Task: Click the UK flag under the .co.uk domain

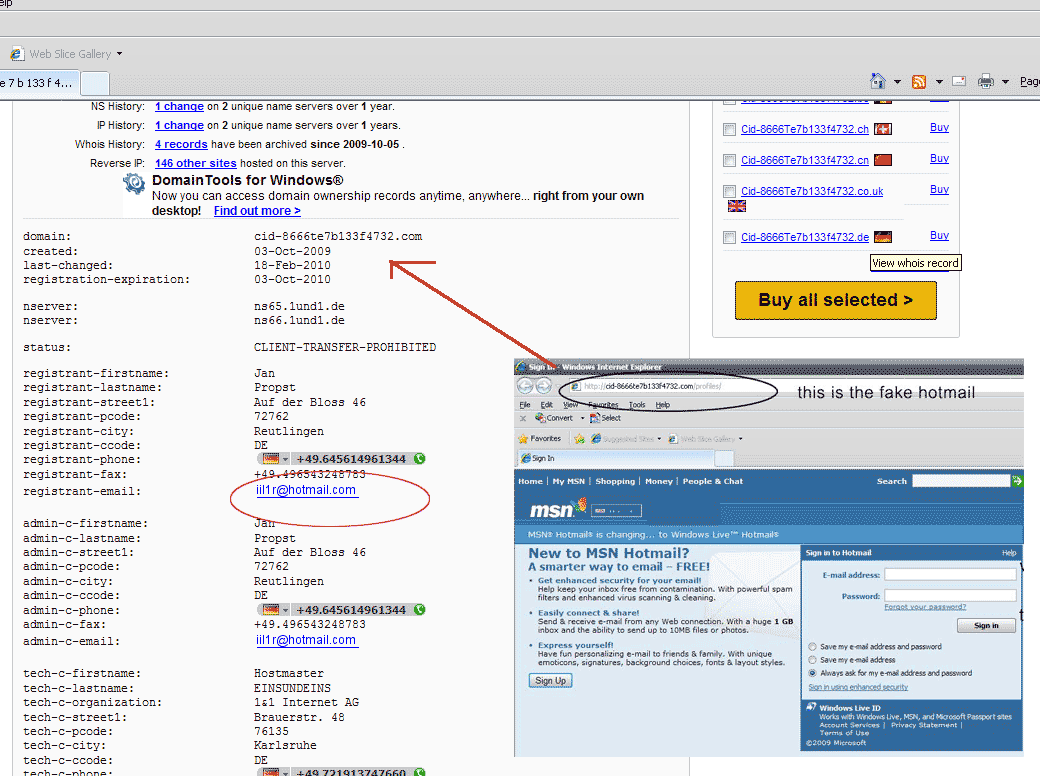Action: click(x=737, y=206)
